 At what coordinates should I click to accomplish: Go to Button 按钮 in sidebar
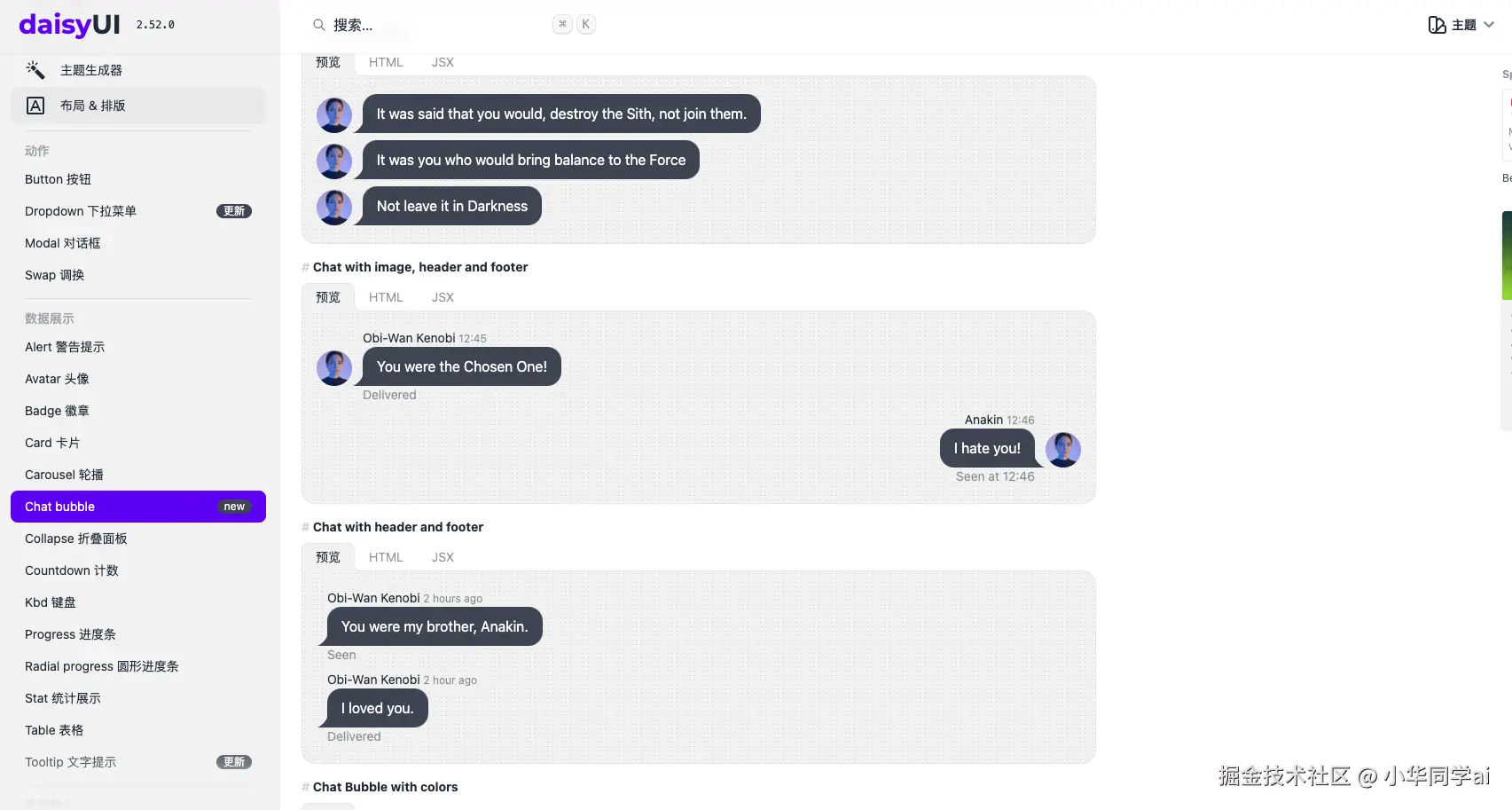(x=58, y=179)
